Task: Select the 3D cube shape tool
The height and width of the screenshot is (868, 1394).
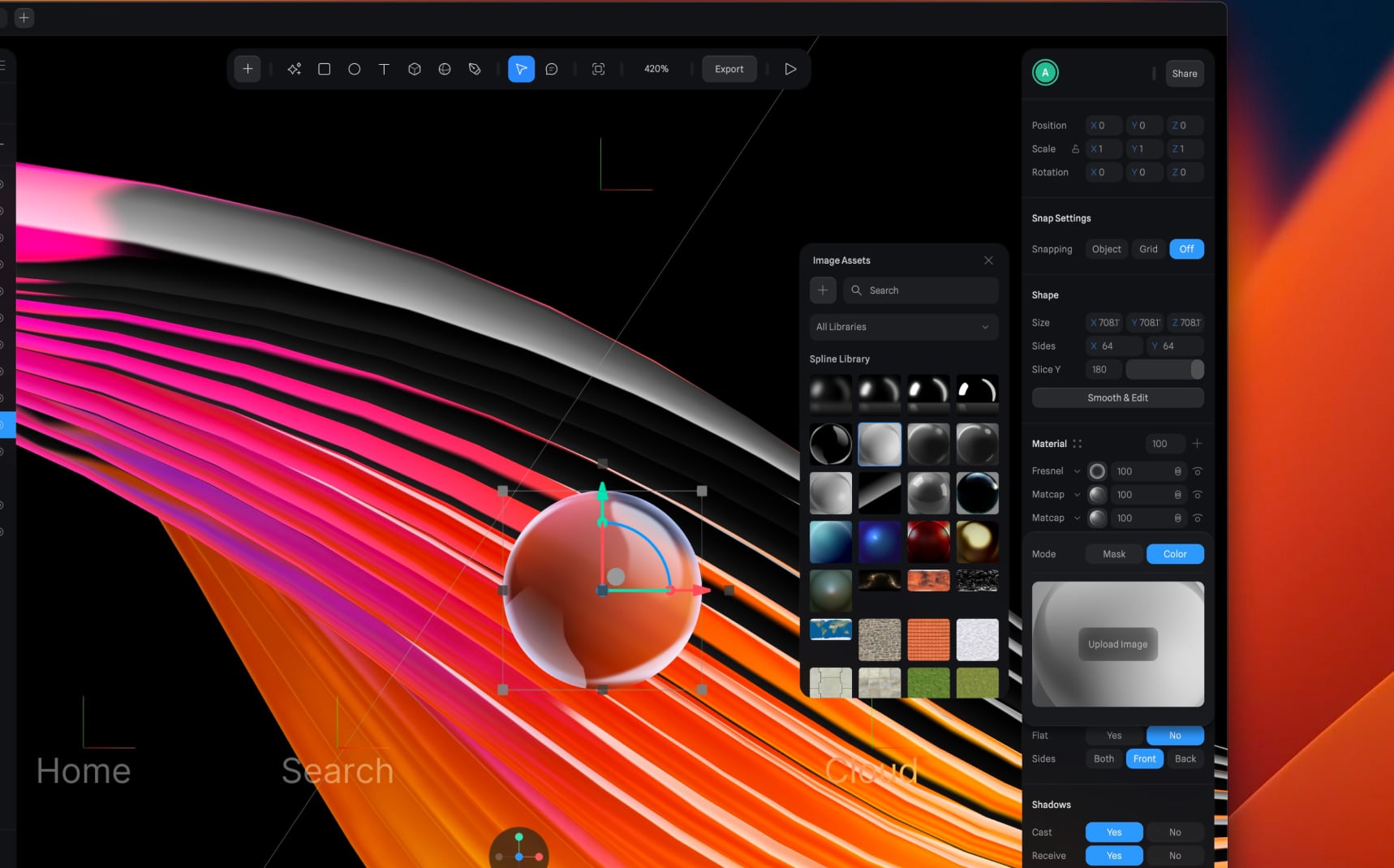Action: [x=414, y=69]
